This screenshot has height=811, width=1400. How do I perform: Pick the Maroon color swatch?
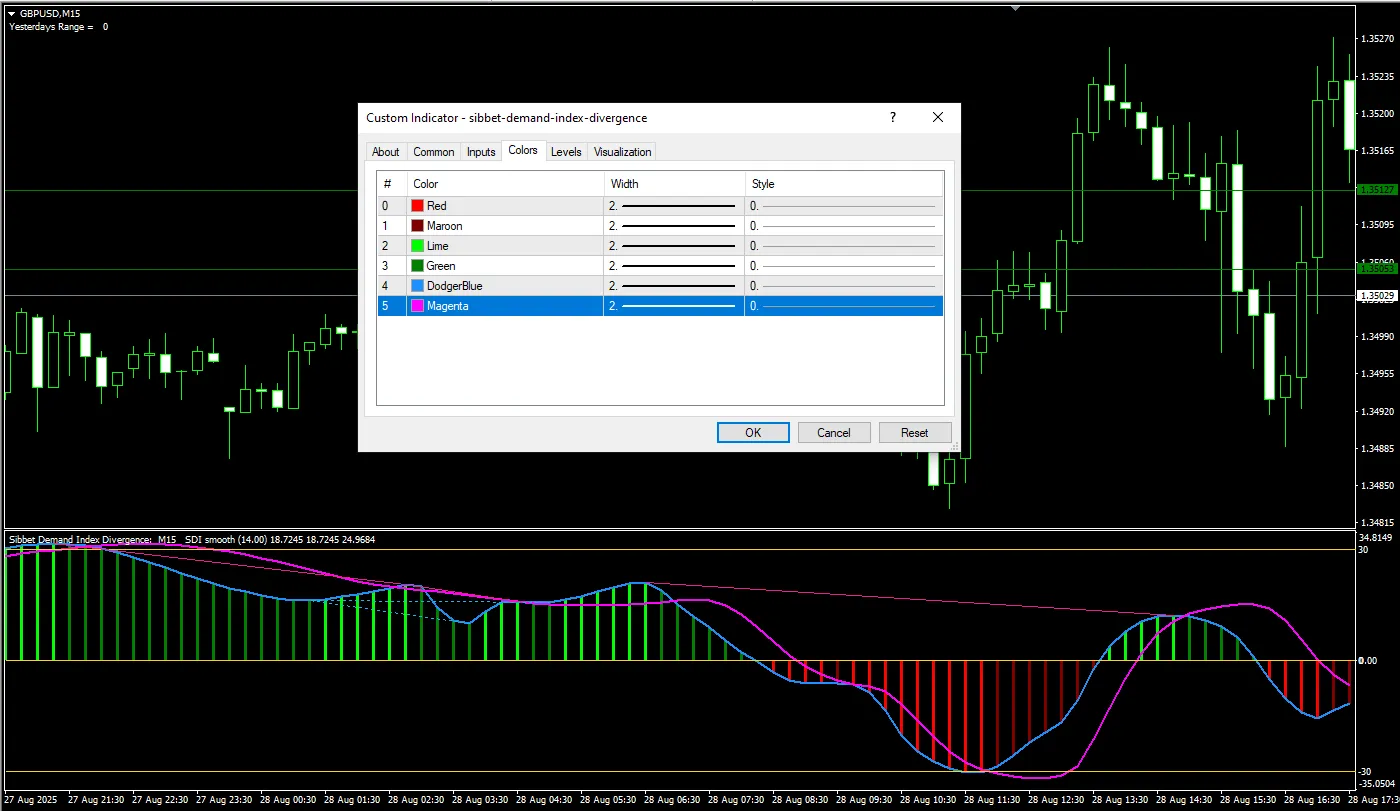pyautogui.click(x=418, y=226)
